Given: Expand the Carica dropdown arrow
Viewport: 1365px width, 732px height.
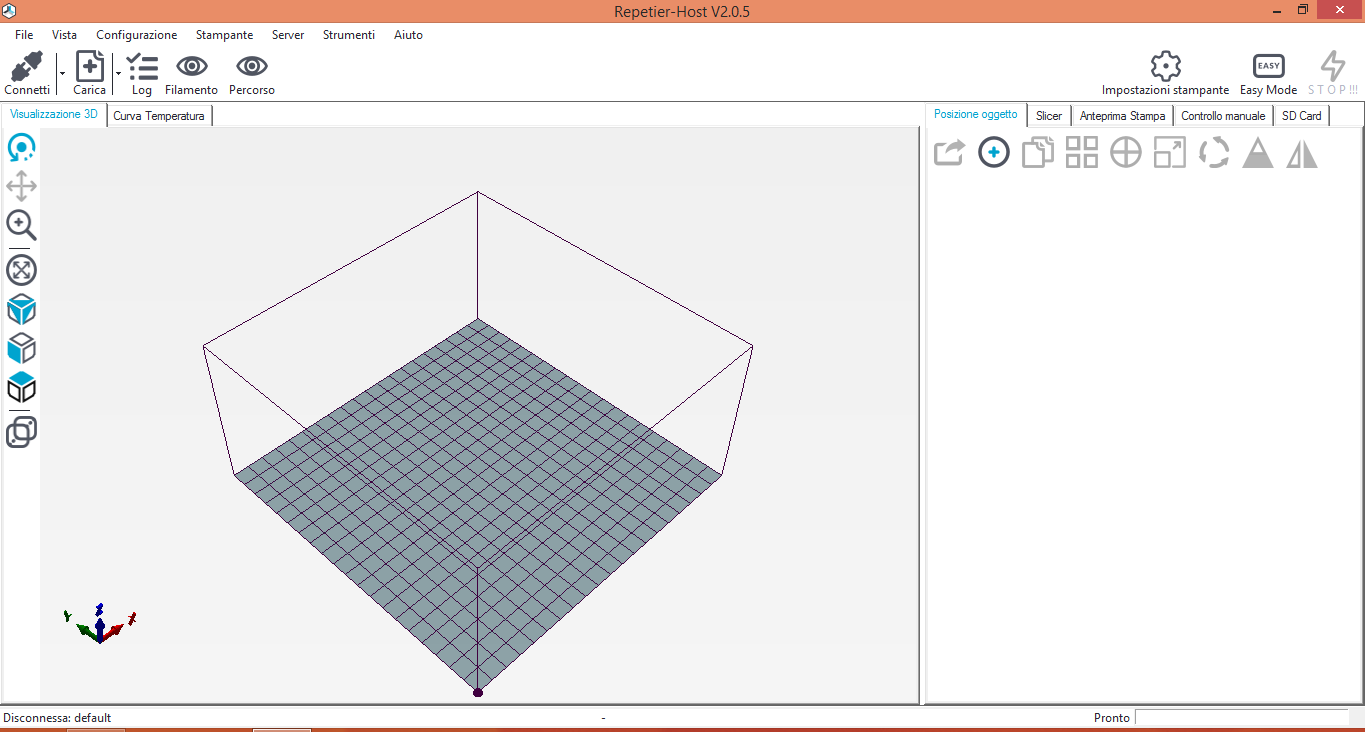Looking at the screenshot, I should (x=118, y=73).
